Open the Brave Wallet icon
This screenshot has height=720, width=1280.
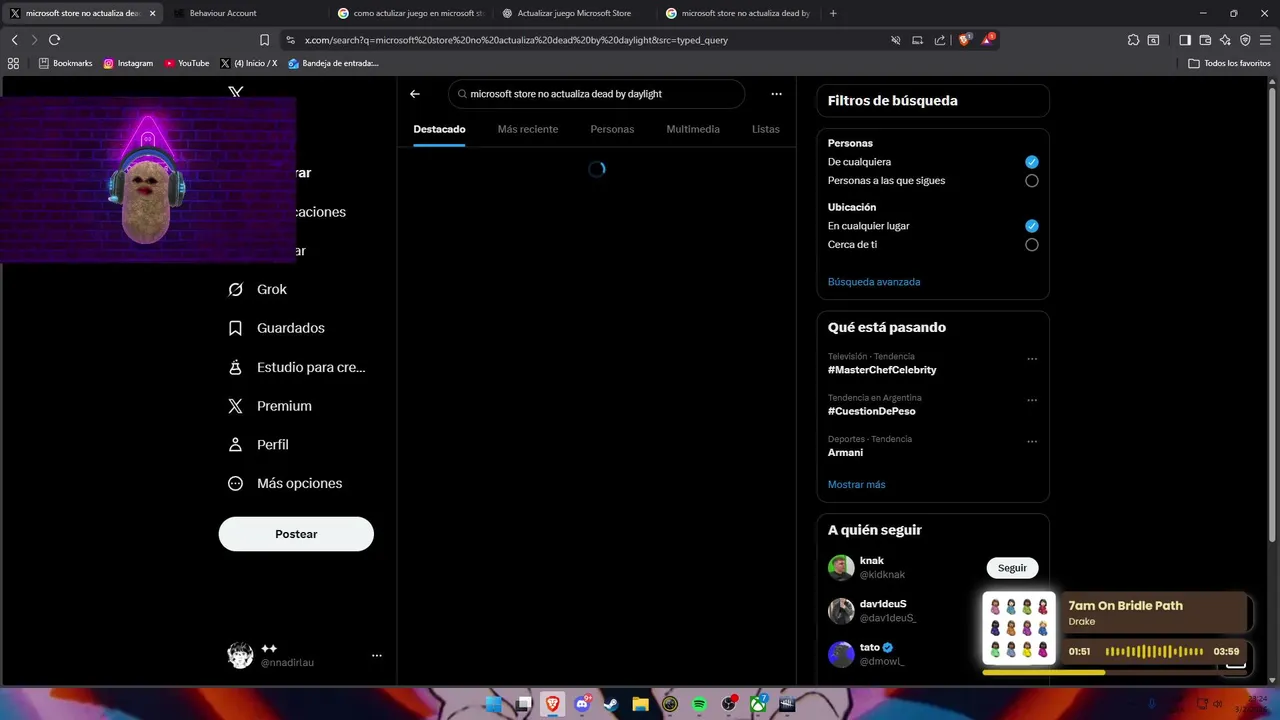[x=1205, y=40]
